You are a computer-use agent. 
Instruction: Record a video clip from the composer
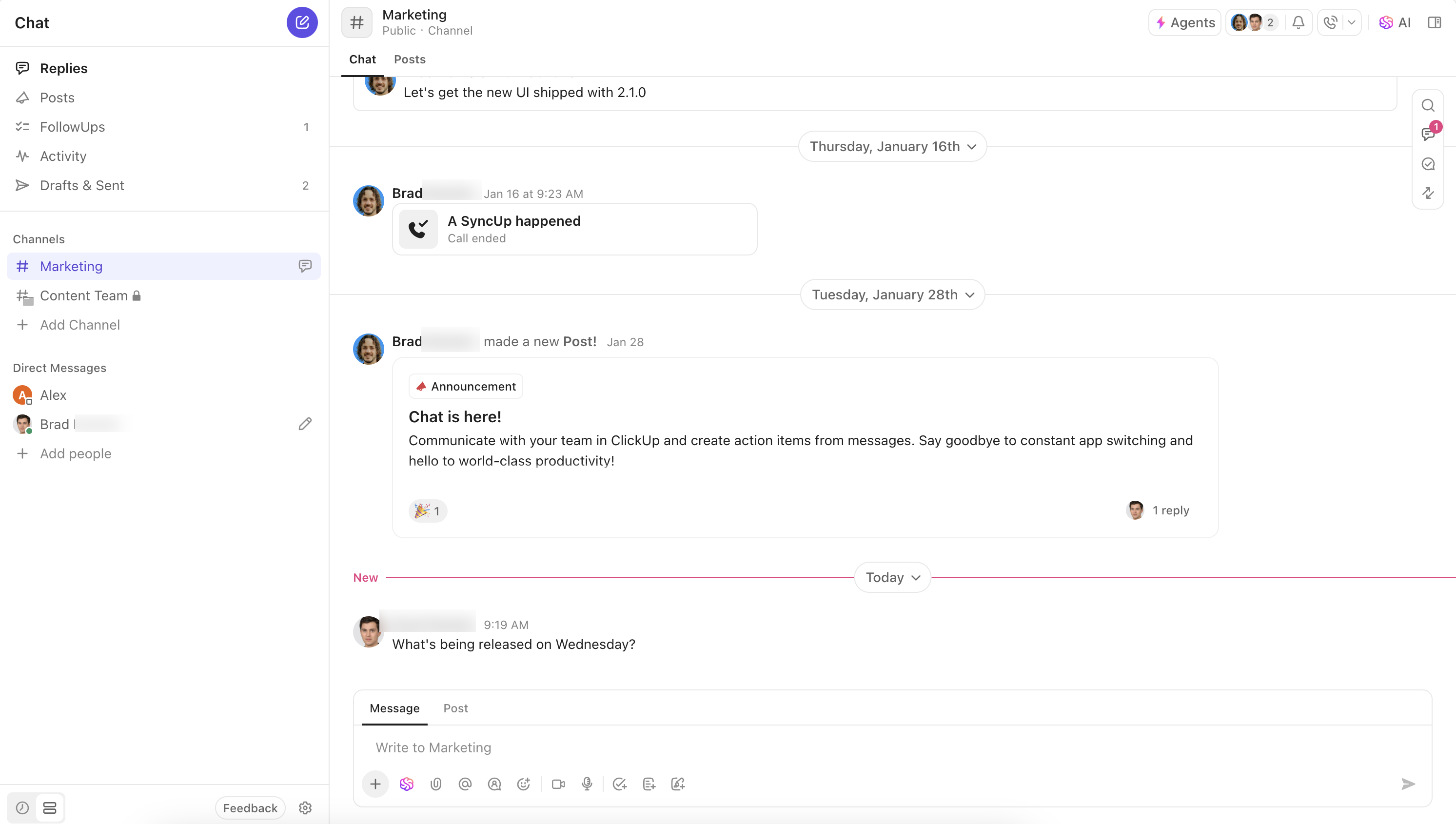(x=558, y=784)
